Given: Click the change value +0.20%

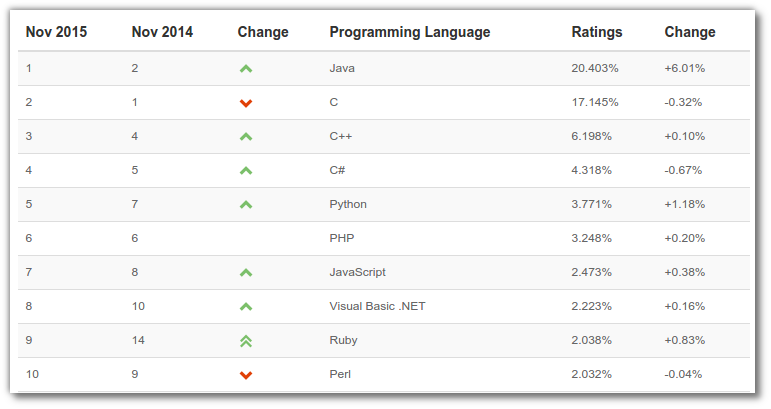Looking at the screenshot, I should point(684,238).
